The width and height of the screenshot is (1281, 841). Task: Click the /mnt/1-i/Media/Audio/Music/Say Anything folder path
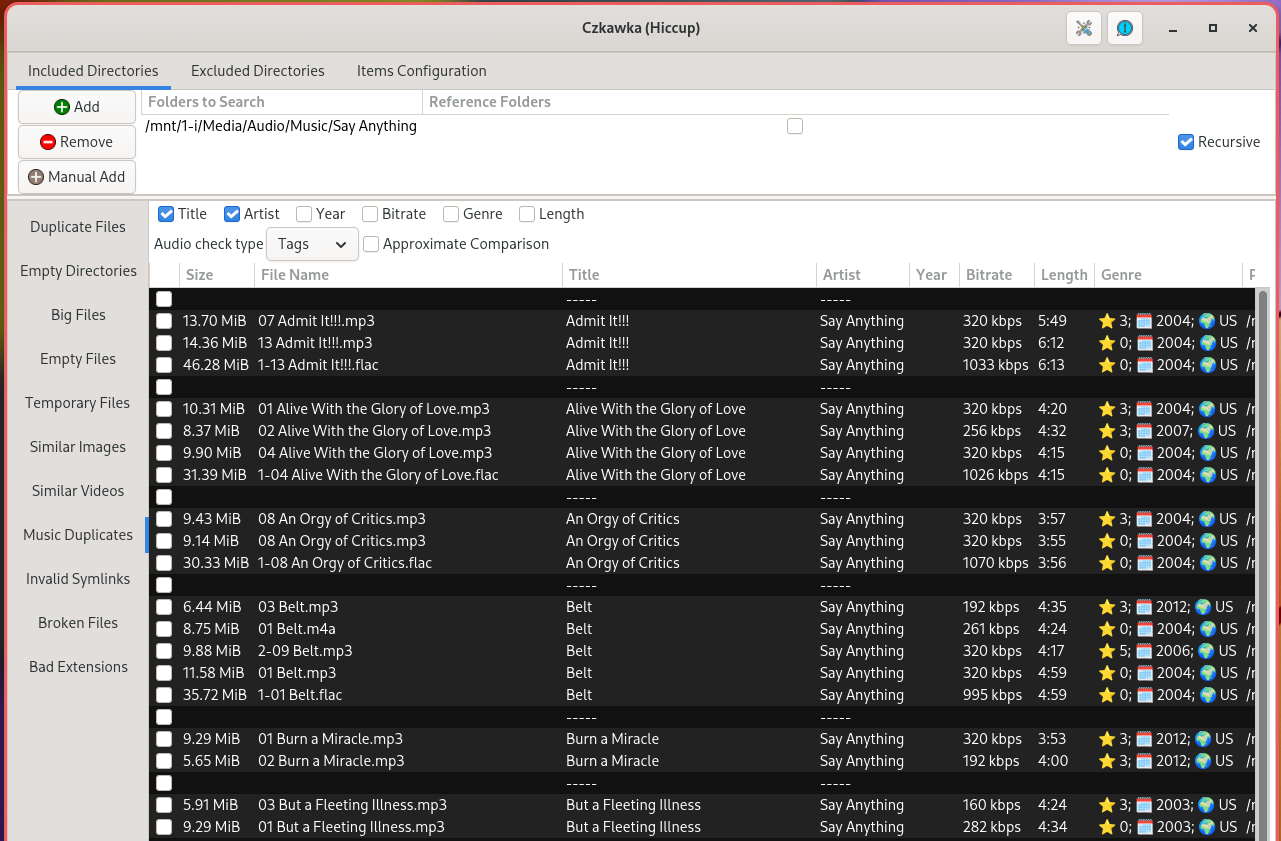281,126
